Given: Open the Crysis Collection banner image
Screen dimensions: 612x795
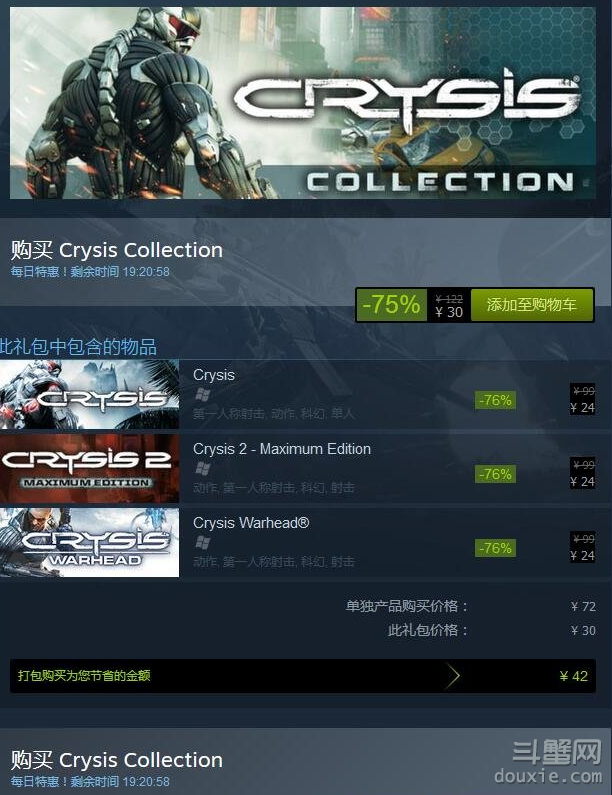Looking at the screenshot, I should (303, 102).
